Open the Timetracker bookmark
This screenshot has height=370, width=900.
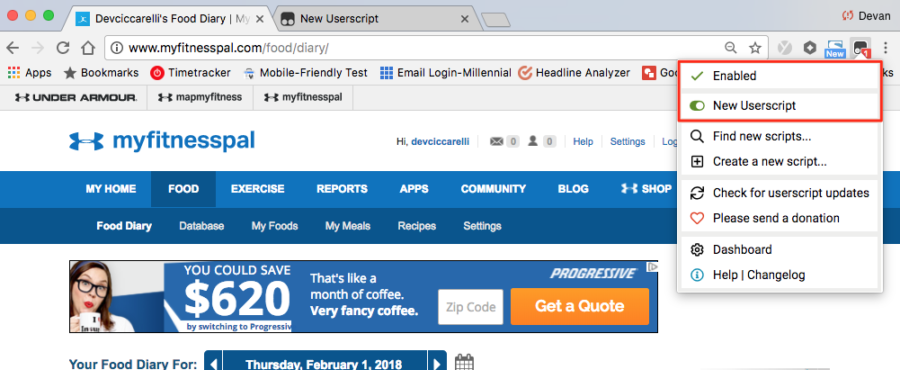191,73
